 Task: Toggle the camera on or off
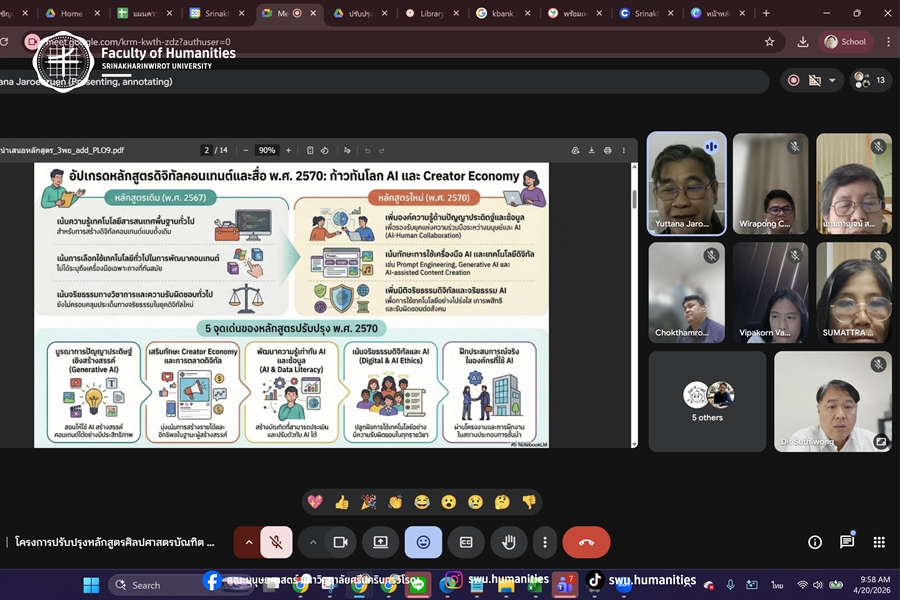point(340,542)
